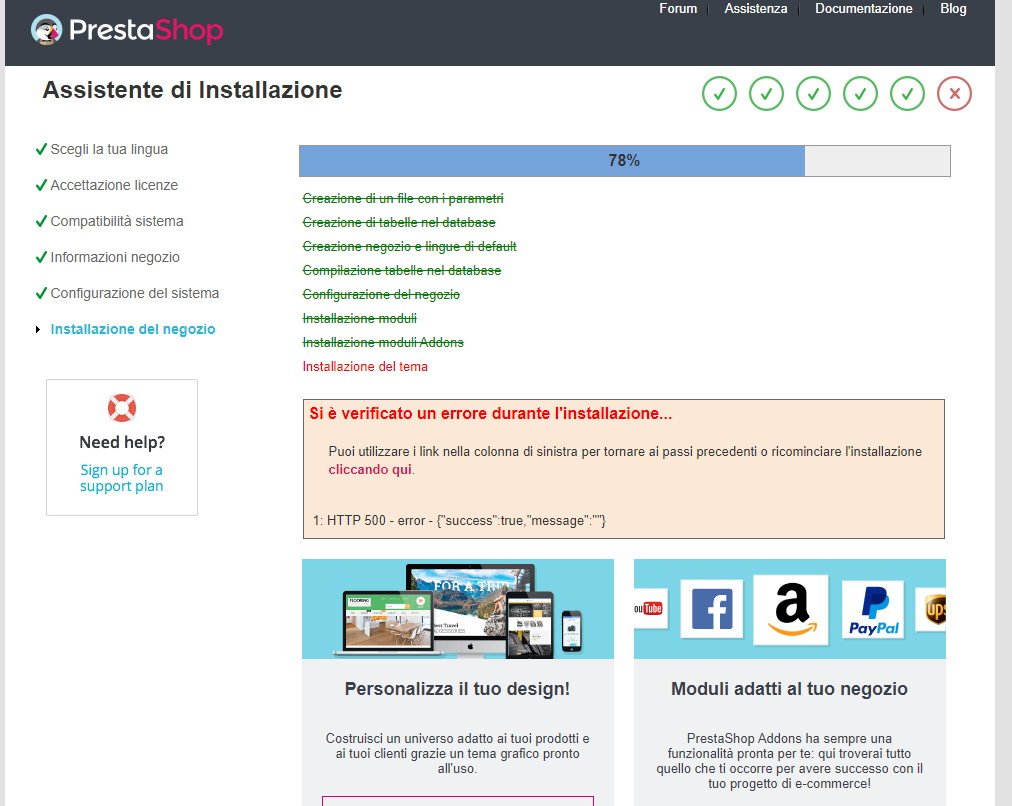Click 'Si è verificato un errore' heading
Viewport: 1012px width, 806px height.
(491, 414)
